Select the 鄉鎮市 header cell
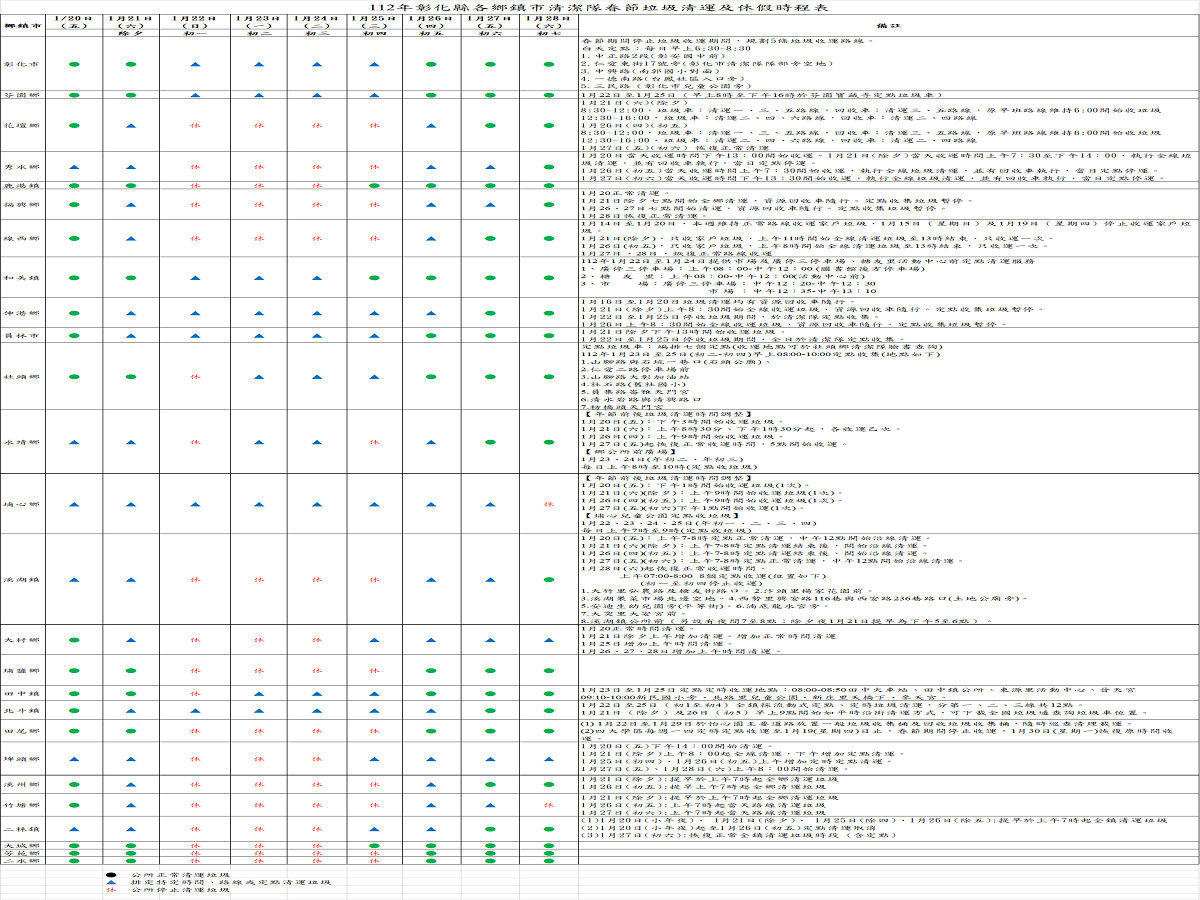 click(22, 23)
